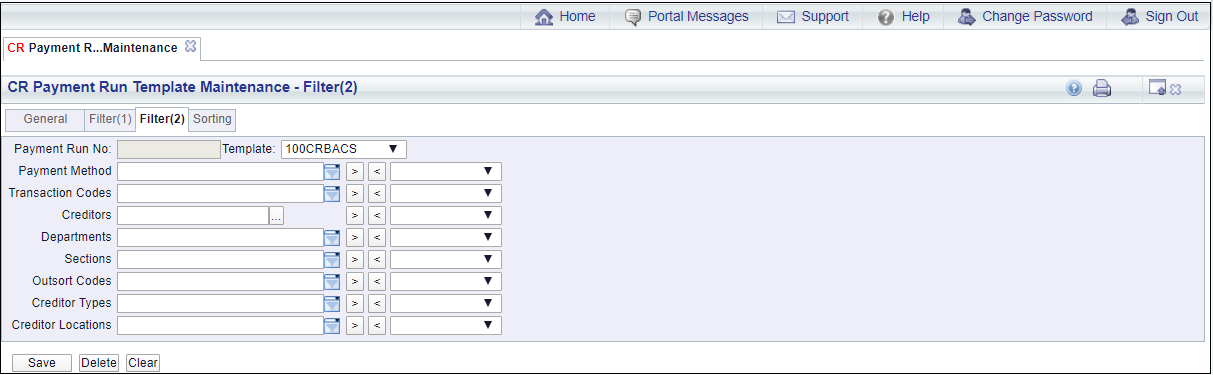Go to Home in the top bar
Viewport: 1213px width, 375px height.
coord(566,16)
